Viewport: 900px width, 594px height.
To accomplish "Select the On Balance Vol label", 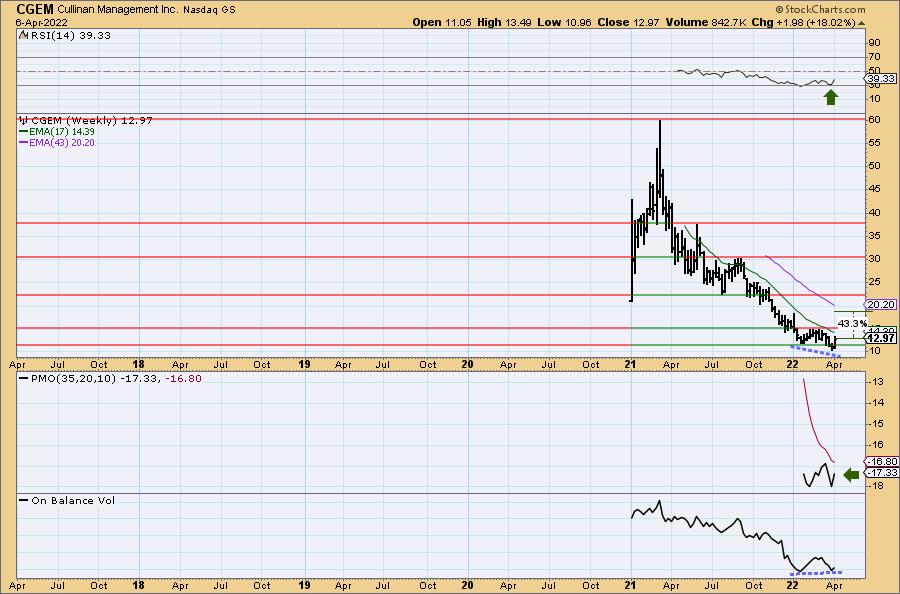I will (73, 500).
